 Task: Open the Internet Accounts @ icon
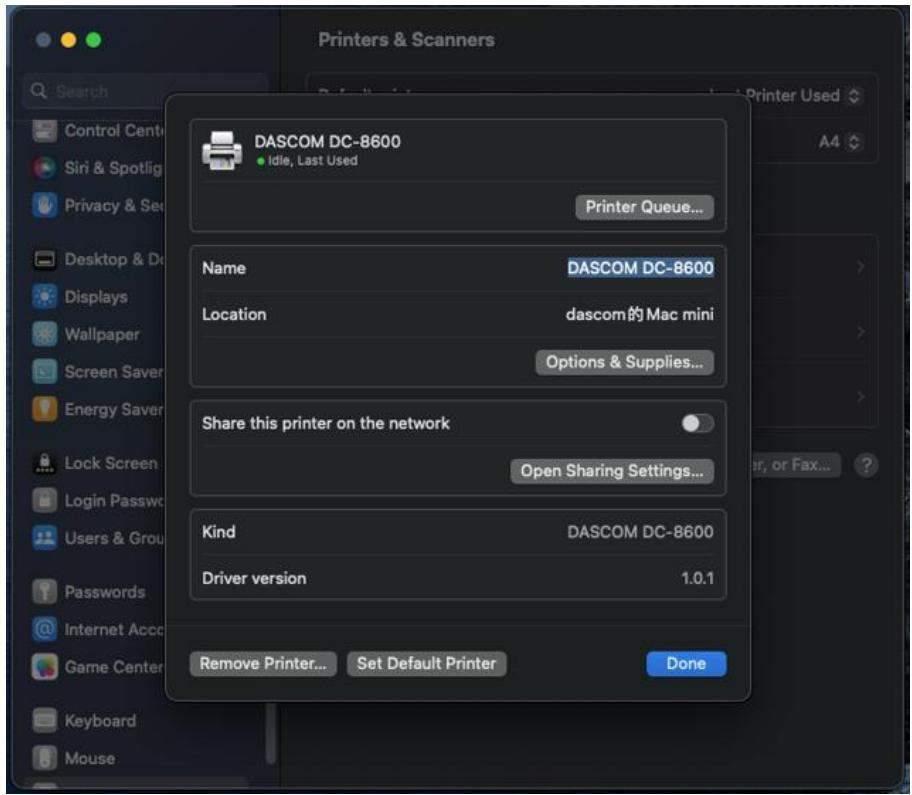(45, 629)
